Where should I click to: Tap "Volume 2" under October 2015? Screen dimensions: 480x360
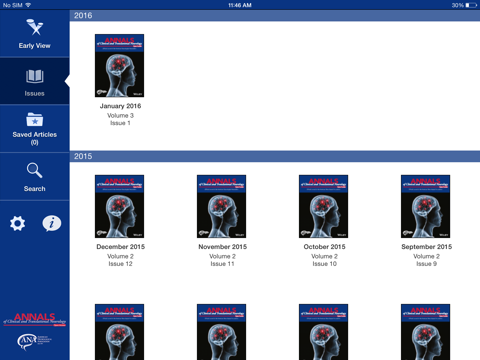click(x=325, y=256)
